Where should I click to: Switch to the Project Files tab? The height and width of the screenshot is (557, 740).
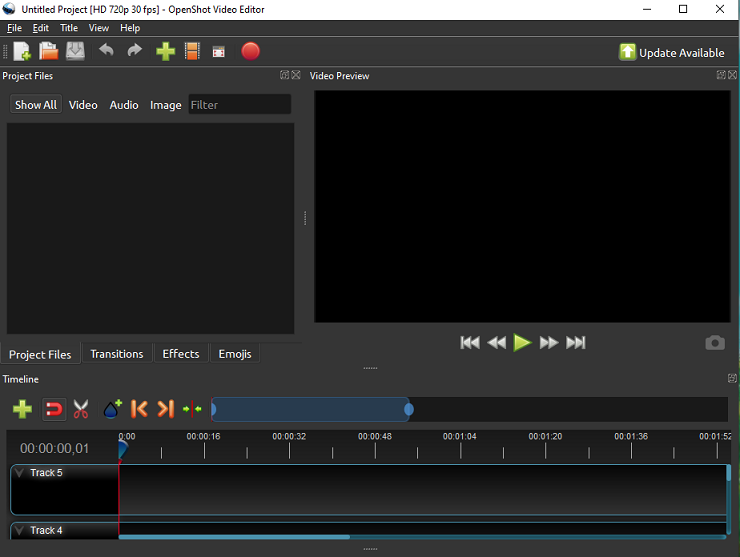point(40,354)
